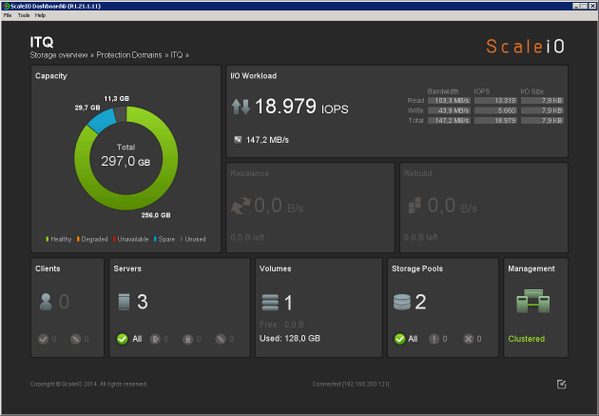Click the 11,3 GB capacity label
Viewport: 599px width, 416px height.
tap(117, 99)
